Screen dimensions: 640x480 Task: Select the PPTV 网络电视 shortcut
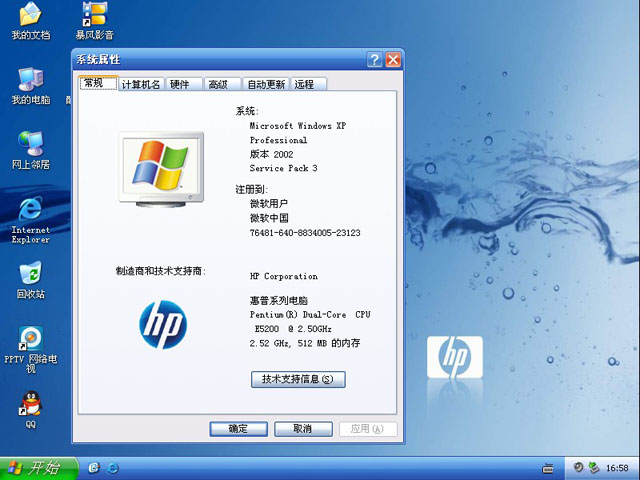[31, 350]
